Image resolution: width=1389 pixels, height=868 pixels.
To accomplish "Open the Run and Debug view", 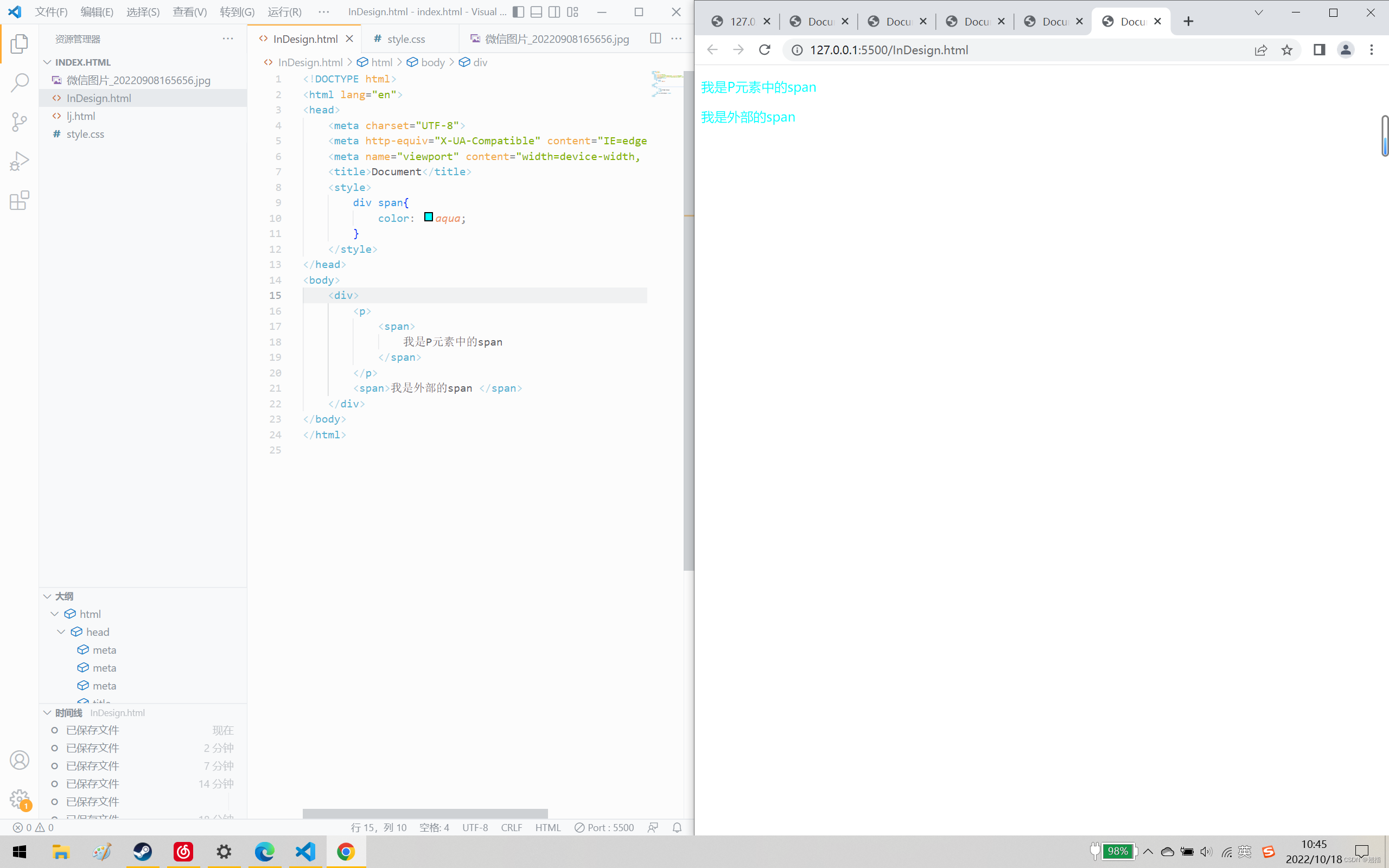I will (19, 161).
